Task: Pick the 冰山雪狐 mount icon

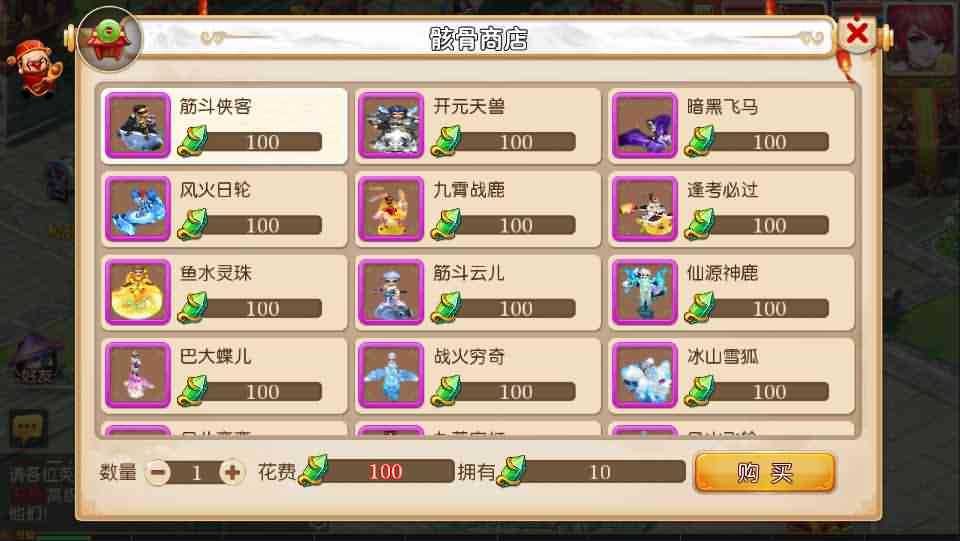Action: click(644, 375)
